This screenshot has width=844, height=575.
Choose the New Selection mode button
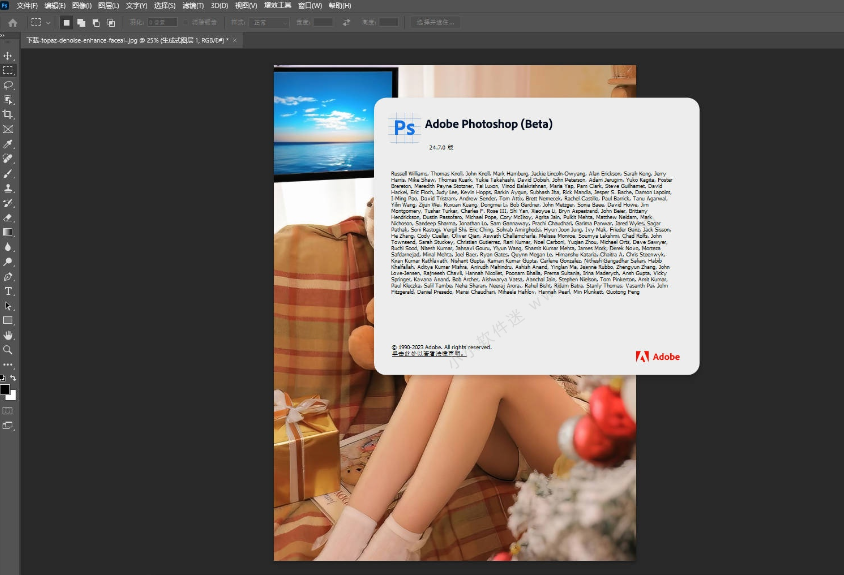pos(67,22)
